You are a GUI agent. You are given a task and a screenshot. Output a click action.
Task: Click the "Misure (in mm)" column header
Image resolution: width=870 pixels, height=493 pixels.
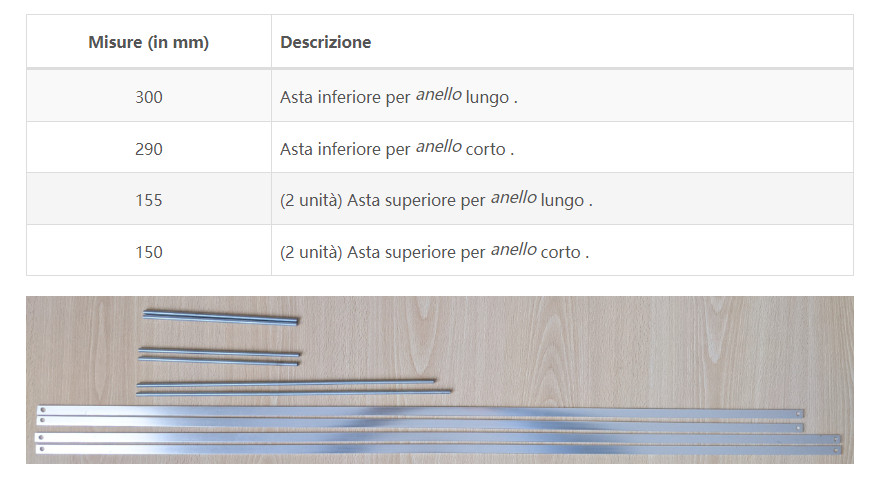(149, 42)
